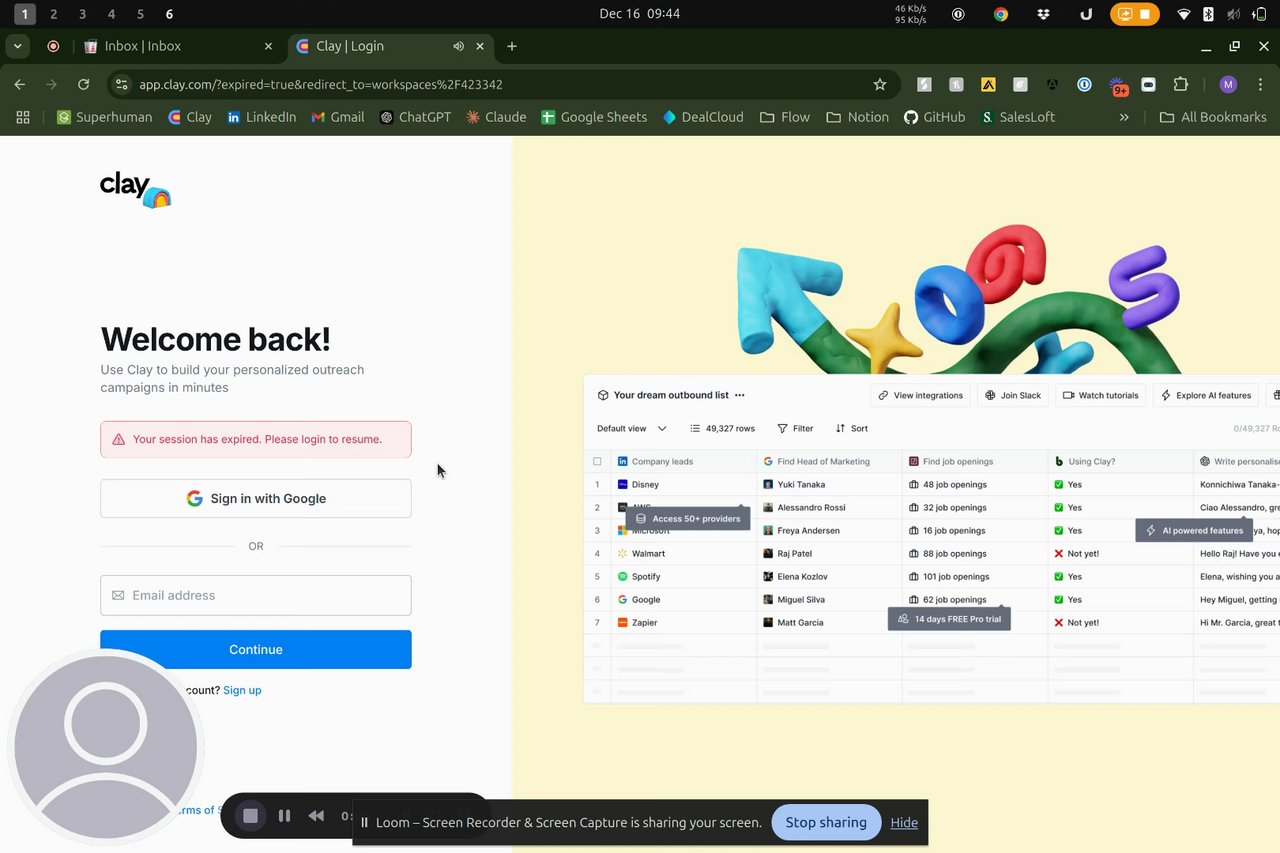Click the blue Continue button

click(x=256, y=649)
